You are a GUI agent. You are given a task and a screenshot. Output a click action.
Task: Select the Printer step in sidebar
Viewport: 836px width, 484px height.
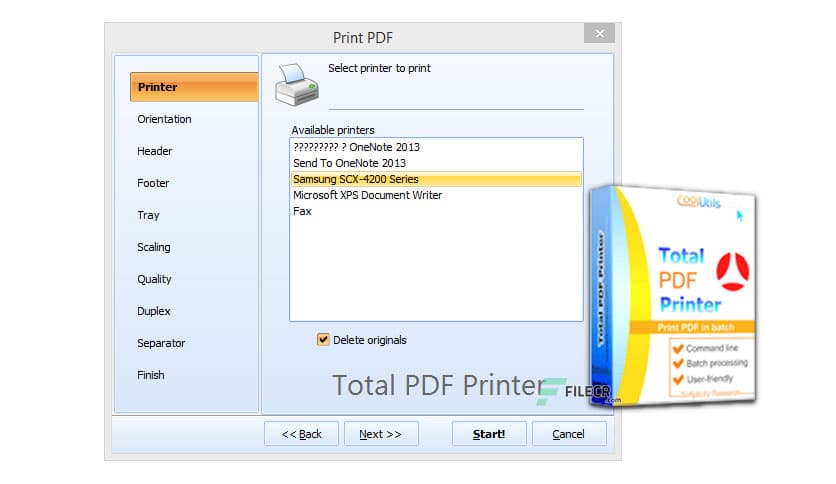pos(194,87)
